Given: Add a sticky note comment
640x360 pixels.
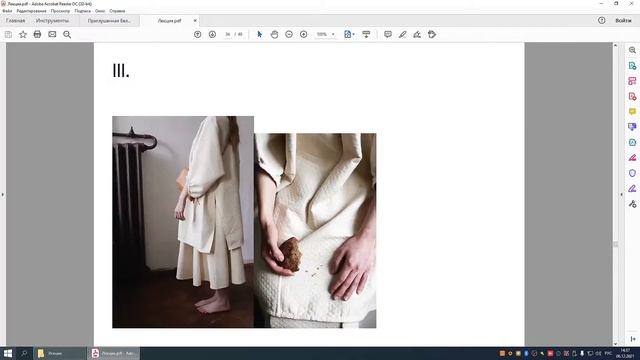Looking at the screenshot, I should click(x=388, y=35).
